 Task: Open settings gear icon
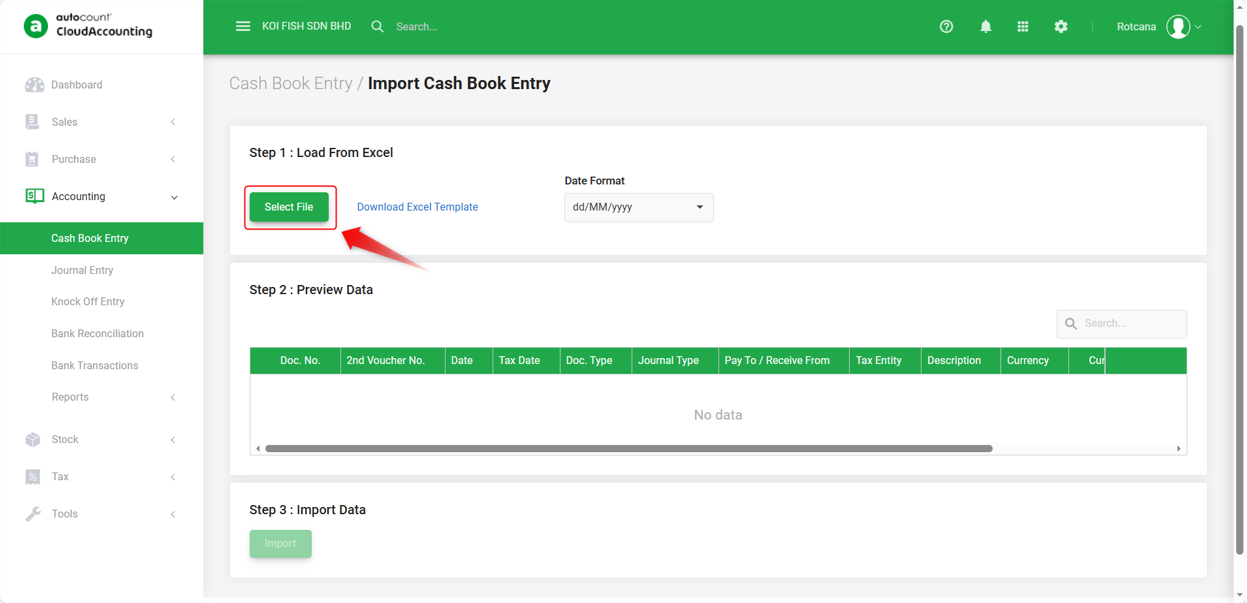[x=1061, y=27]
